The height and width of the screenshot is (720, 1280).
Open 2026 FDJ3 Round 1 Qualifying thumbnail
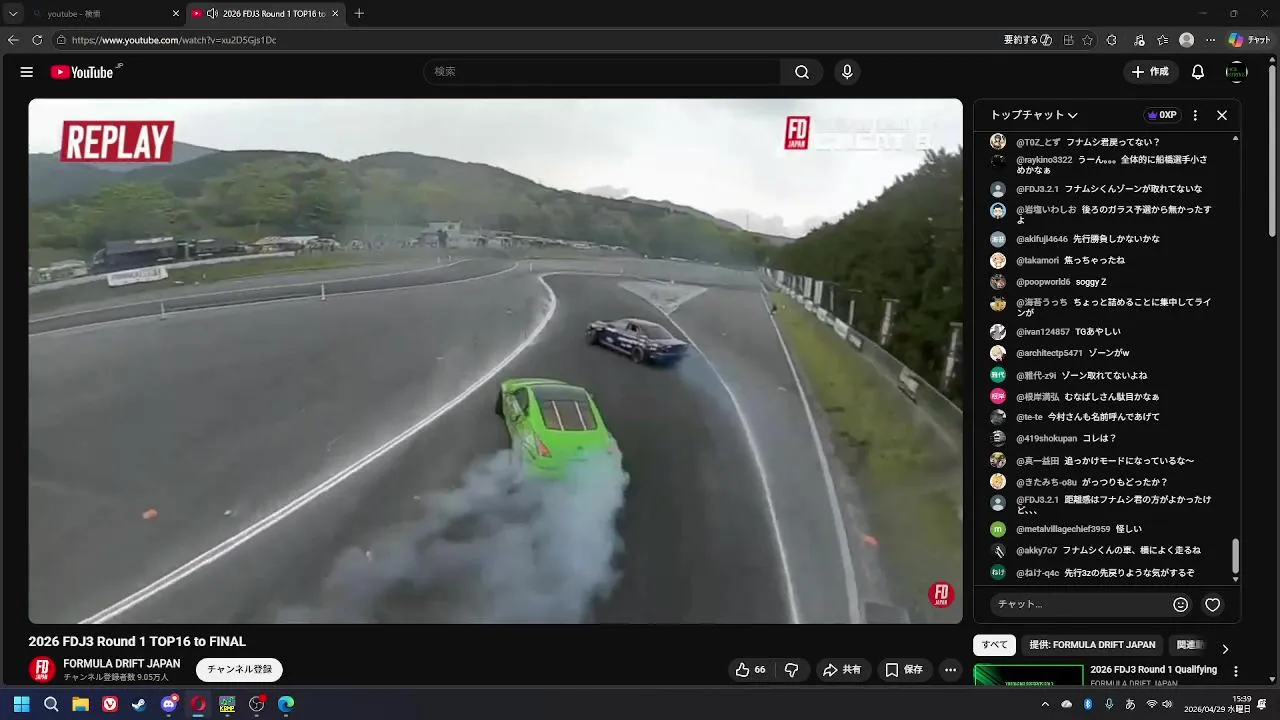(1028, 675)
